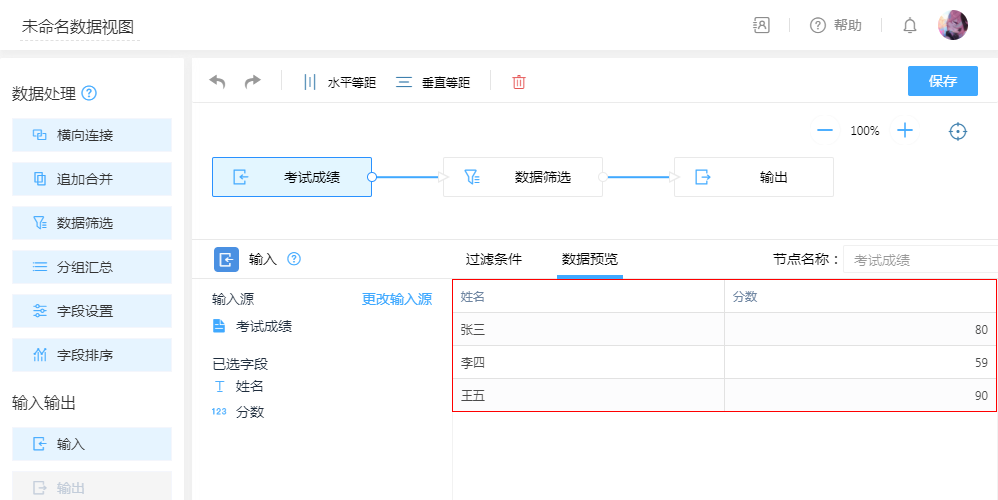
Task: Click the red delete trash icon
Action: [x=519, y=82]
